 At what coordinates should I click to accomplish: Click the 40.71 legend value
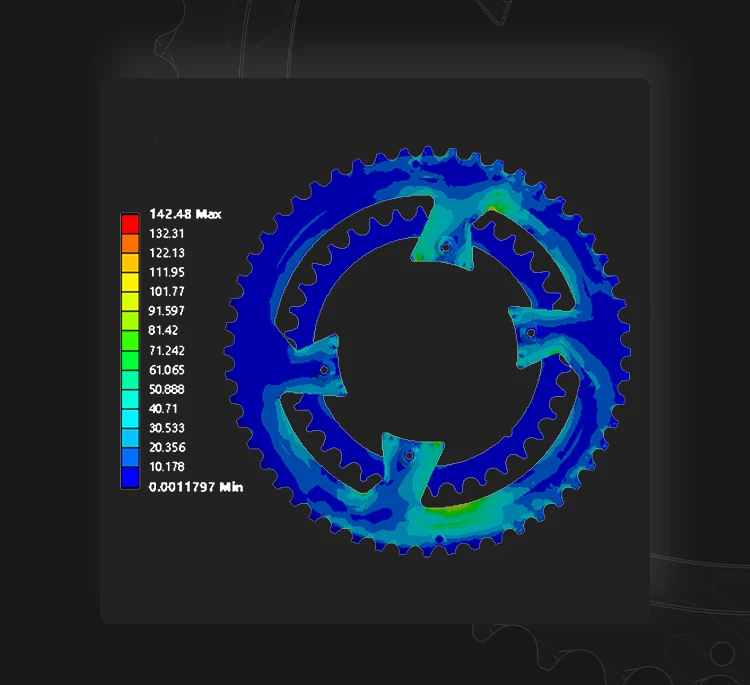[163, 409]
